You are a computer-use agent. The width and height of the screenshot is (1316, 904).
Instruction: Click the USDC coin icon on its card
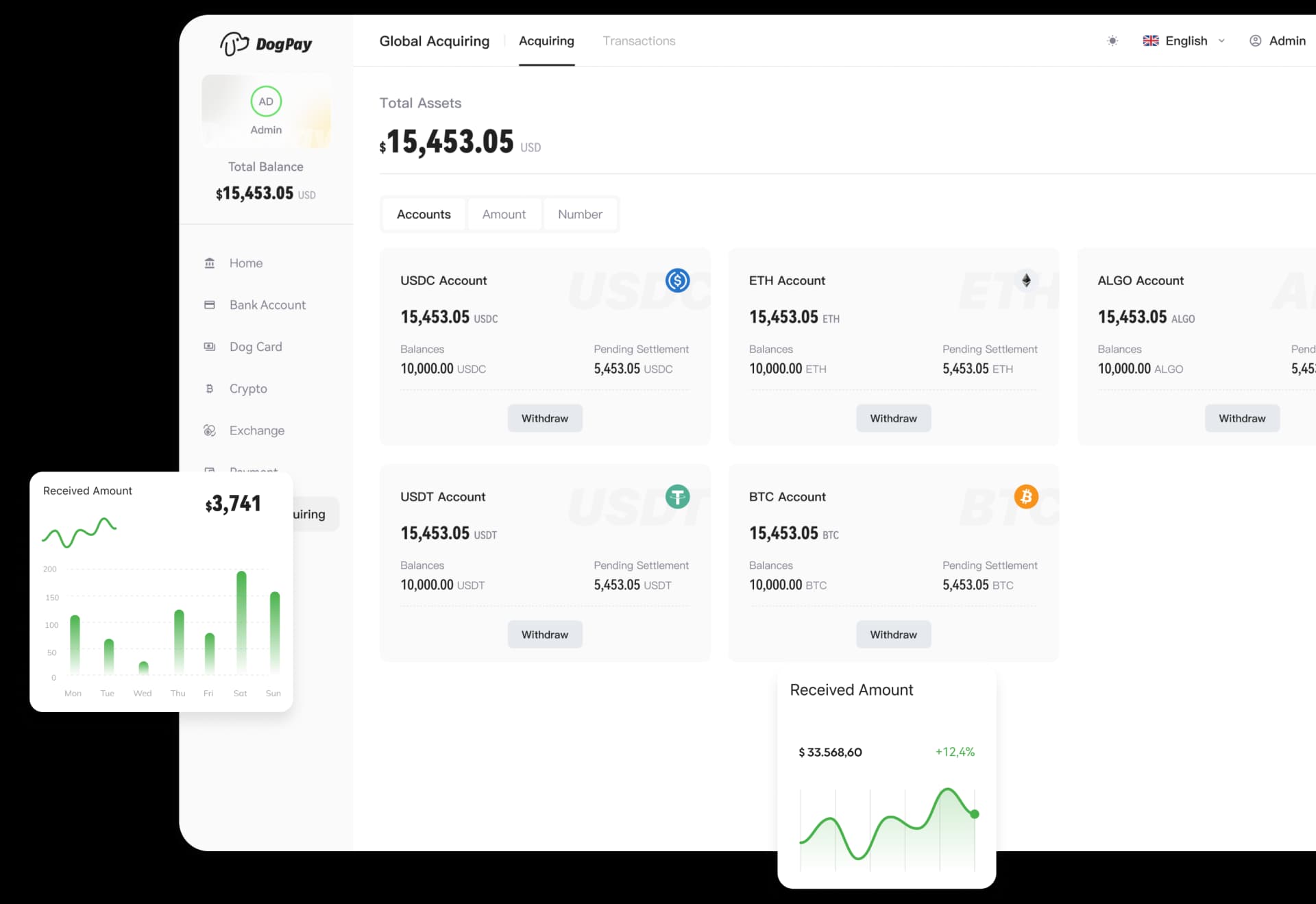pos(677,280)
